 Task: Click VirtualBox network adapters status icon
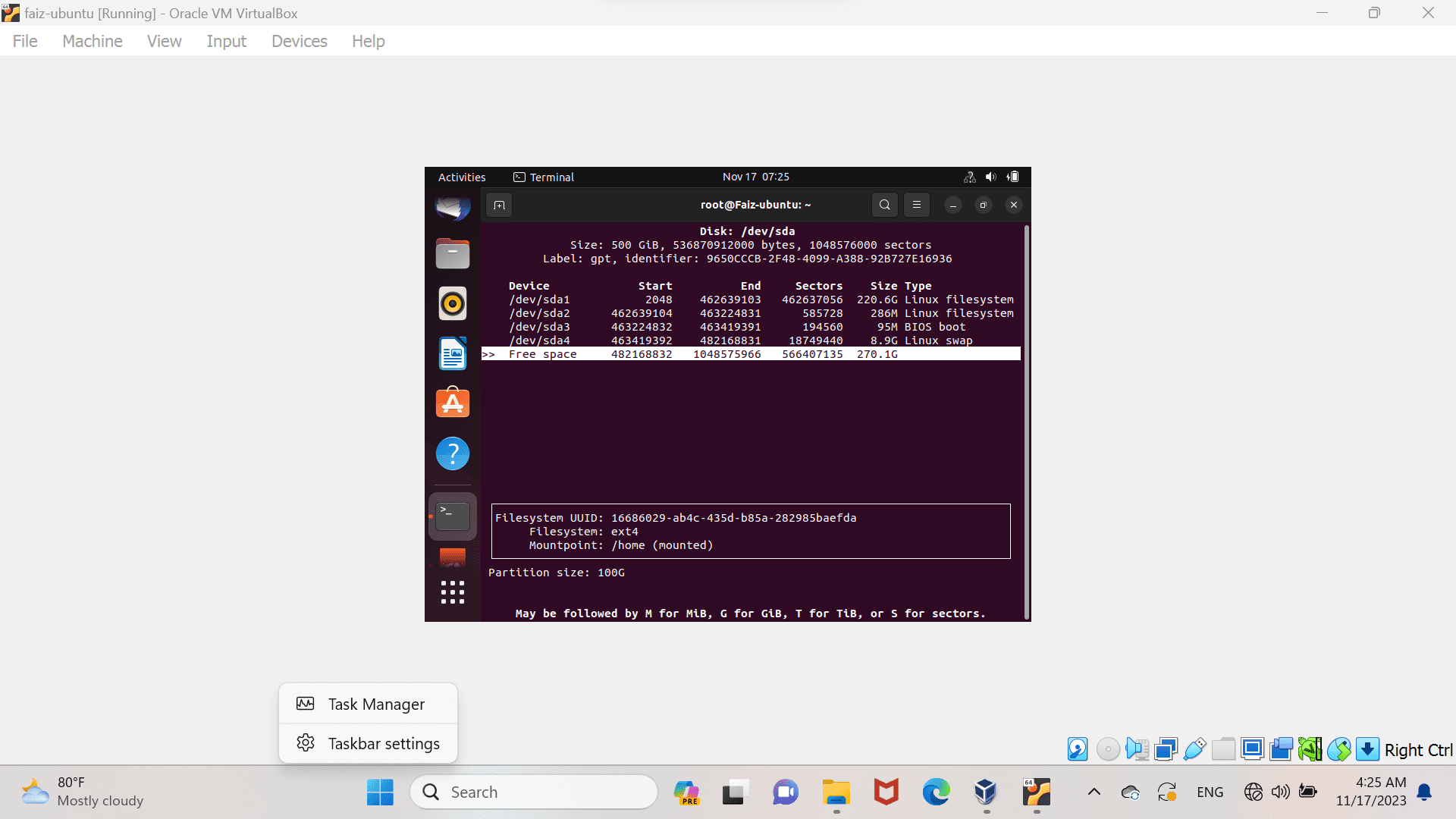coord(1166,749)
